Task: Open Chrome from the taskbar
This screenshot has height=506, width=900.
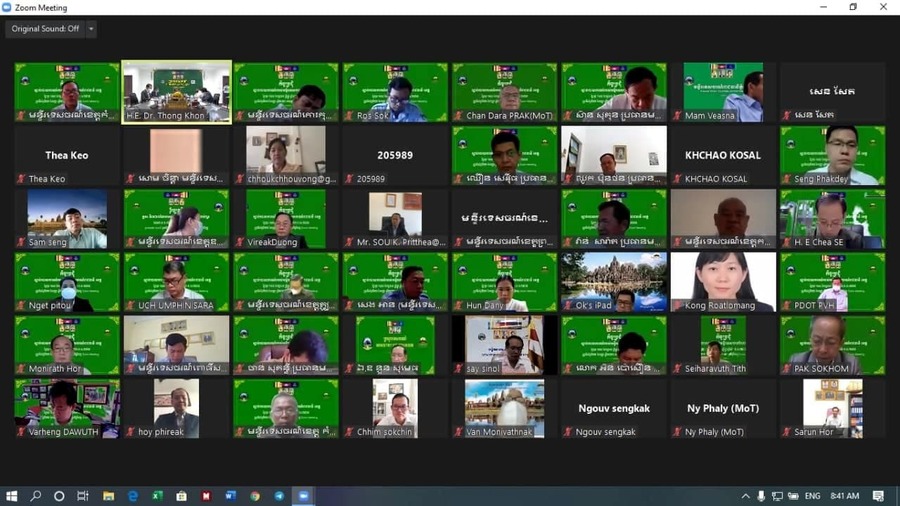Action: [255, 496]
